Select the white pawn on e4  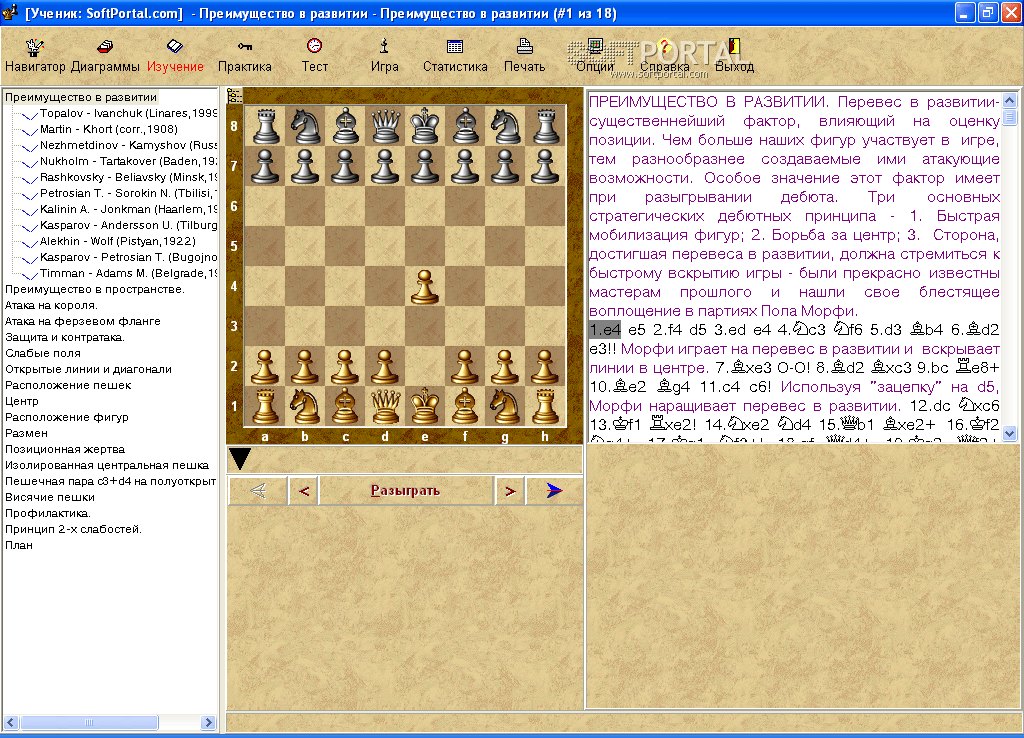pyautogui.click(x=424, y=286)
